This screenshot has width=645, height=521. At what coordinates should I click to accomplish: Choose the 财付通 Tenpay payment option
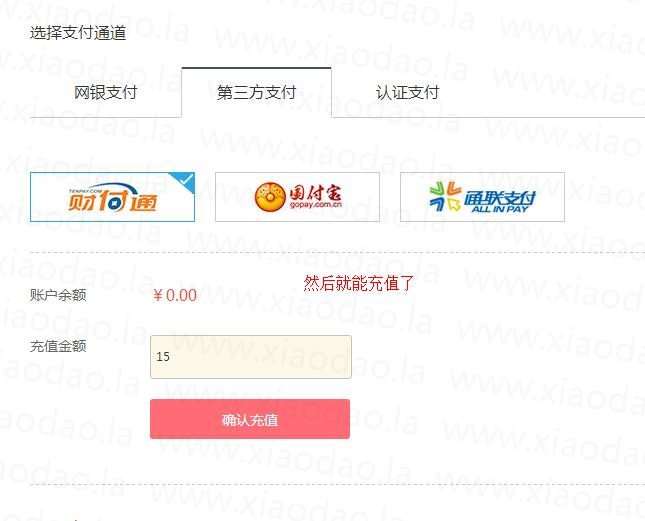pyautogui.click(x=112, y=197)
